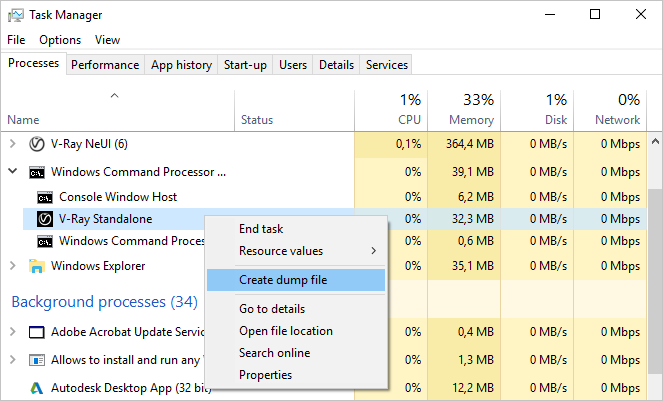Click the 32,3 MB memory value
Viewport: 663px width, 401px height.
click(x=473, y=219)
